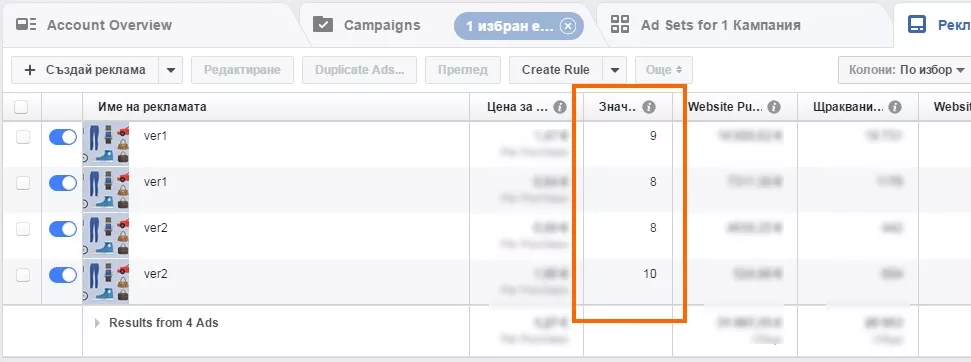Tick the checkbox for the first ver1 row
Screen dimensions: 971x362
tap(22, 137)
